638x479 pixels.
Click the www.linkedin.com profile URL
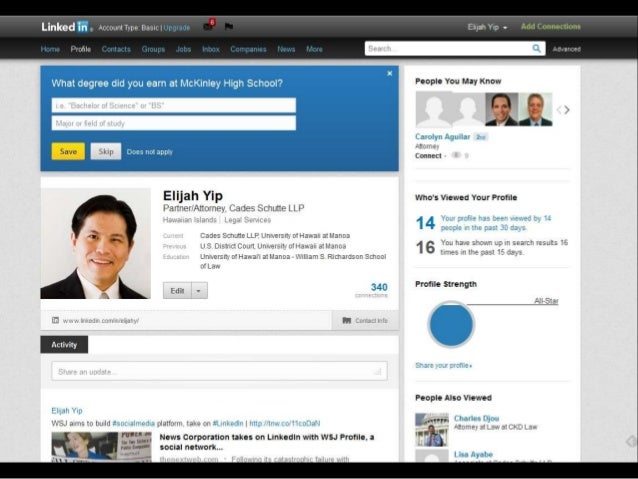pyautogui.click(x=101, y=321)
